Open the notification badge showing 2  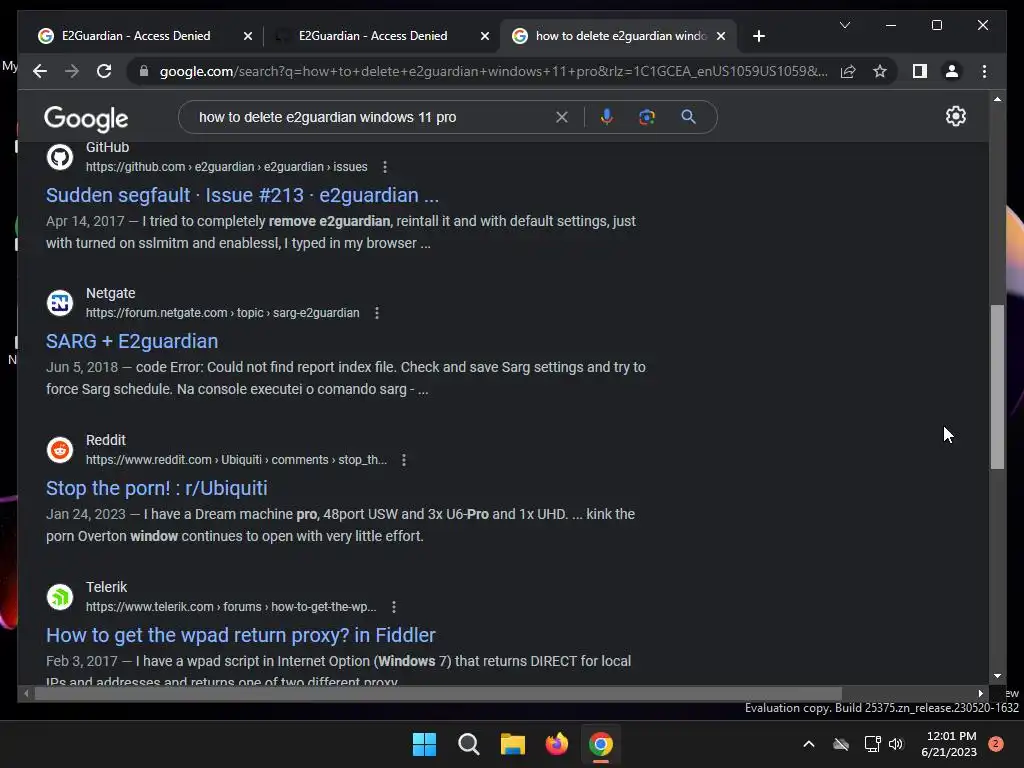tap(996, 744)
